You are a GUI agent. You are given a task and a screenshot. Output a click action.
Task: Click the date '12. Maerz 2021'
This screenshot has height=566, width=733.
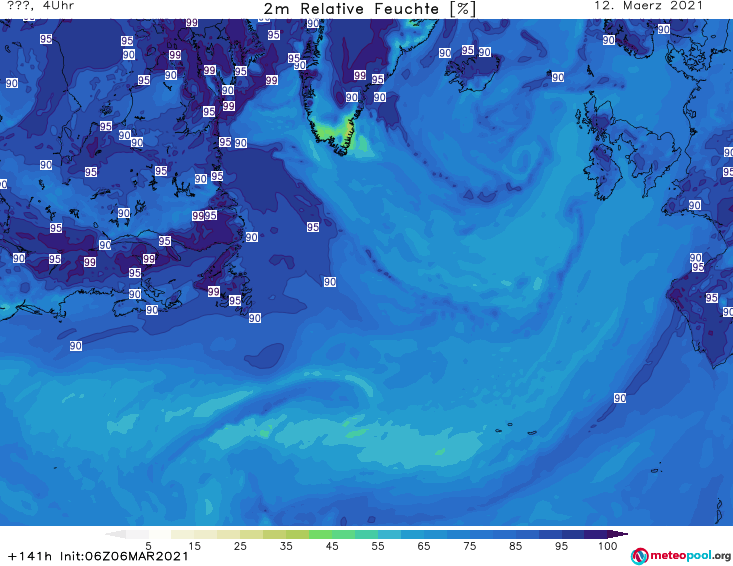648,6
